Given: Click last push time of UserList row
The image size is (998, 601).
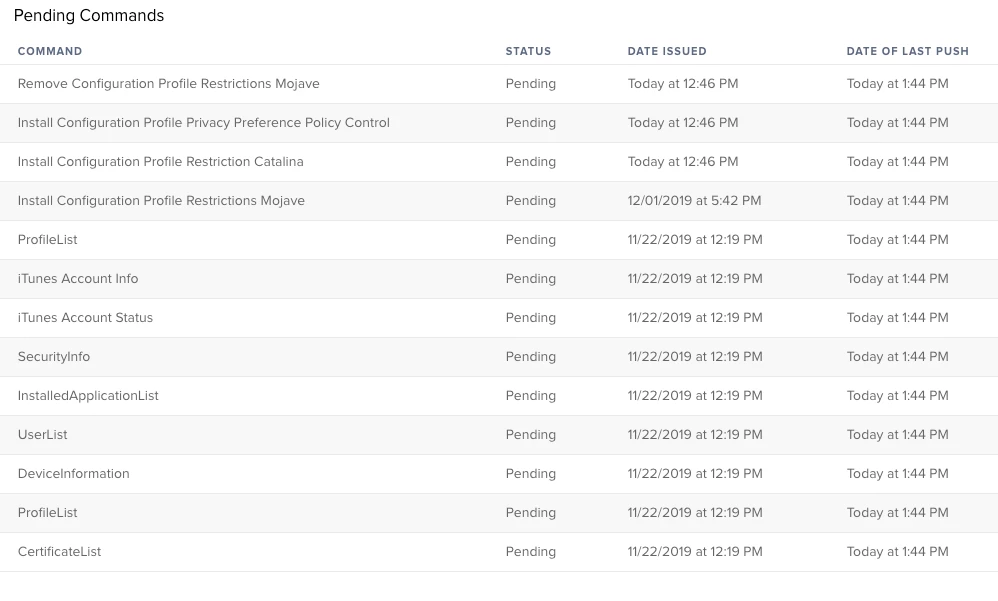Looking at the screenshot, I should [897, 435].
